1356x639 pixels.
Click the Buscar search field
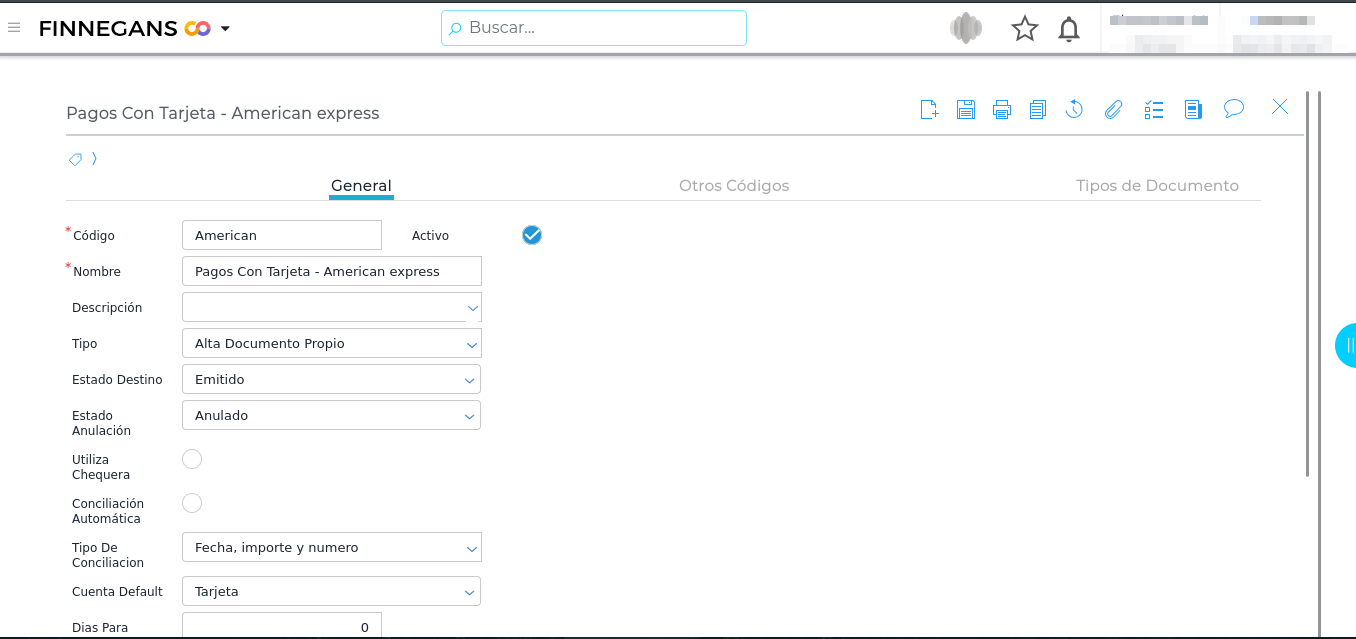pos(594,28)
